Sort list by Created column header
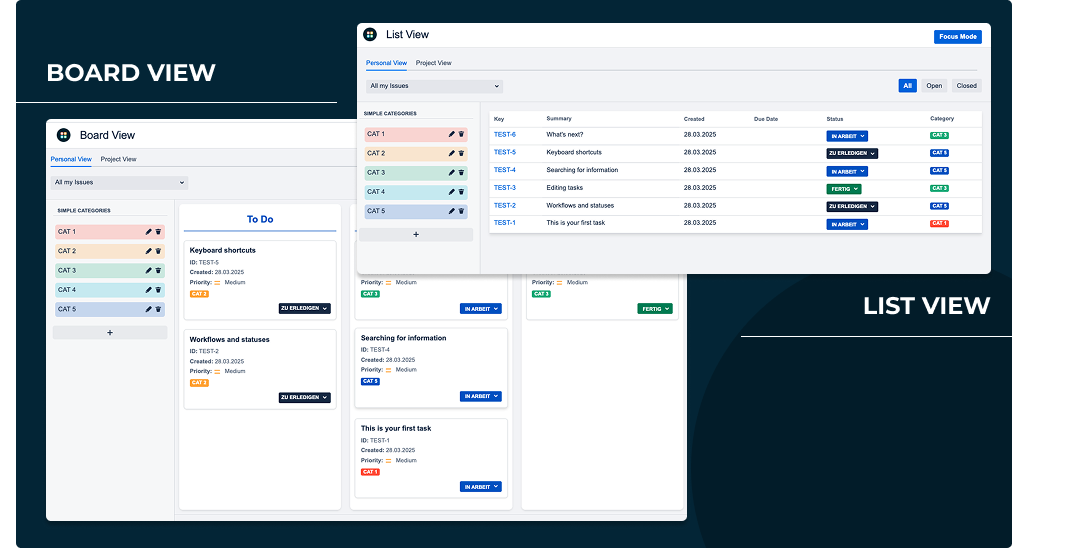 (x=694, y=119)
